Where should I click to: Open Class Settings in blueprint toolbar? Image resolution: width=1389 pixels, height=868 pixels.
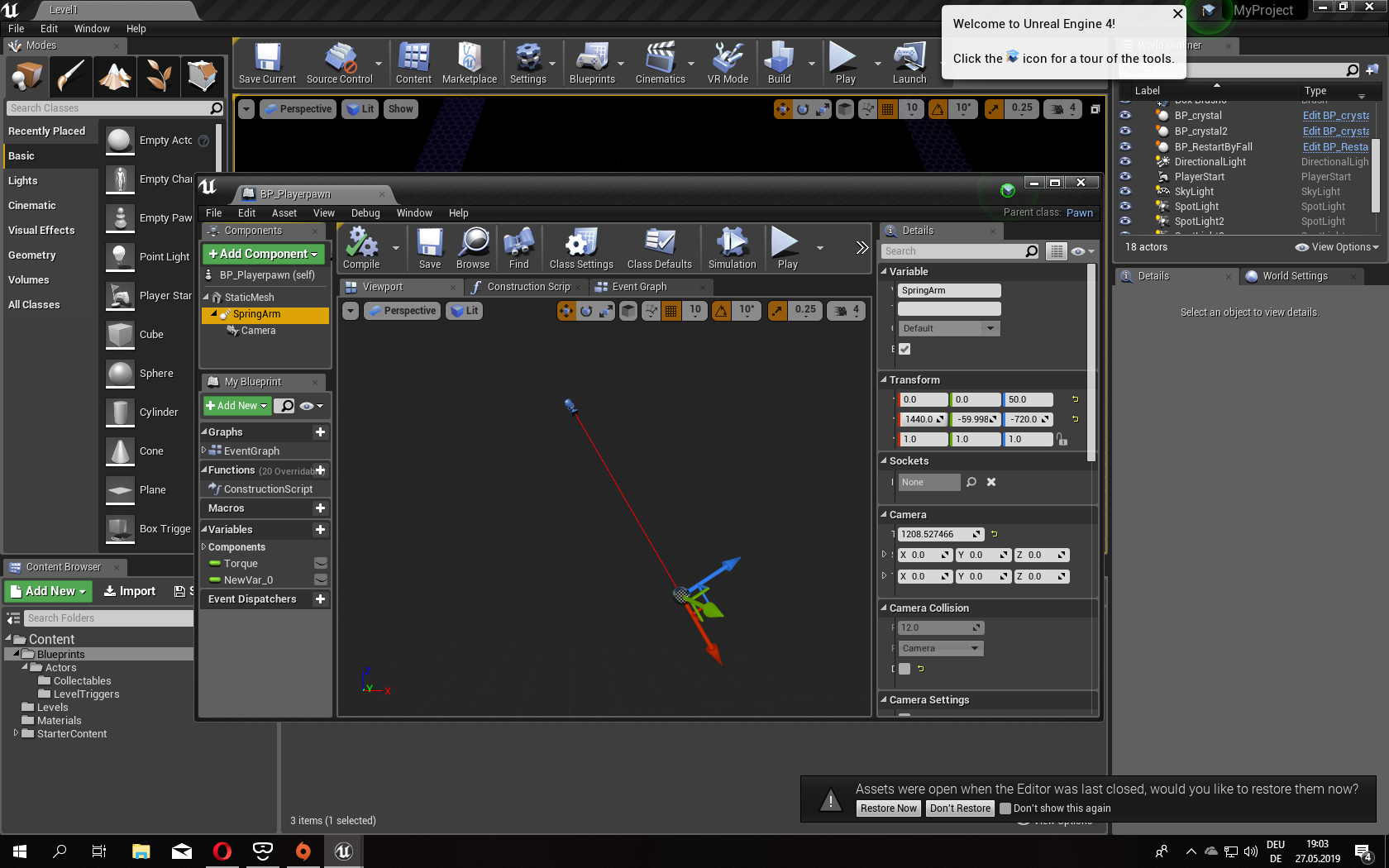click(x=581, y=245)
